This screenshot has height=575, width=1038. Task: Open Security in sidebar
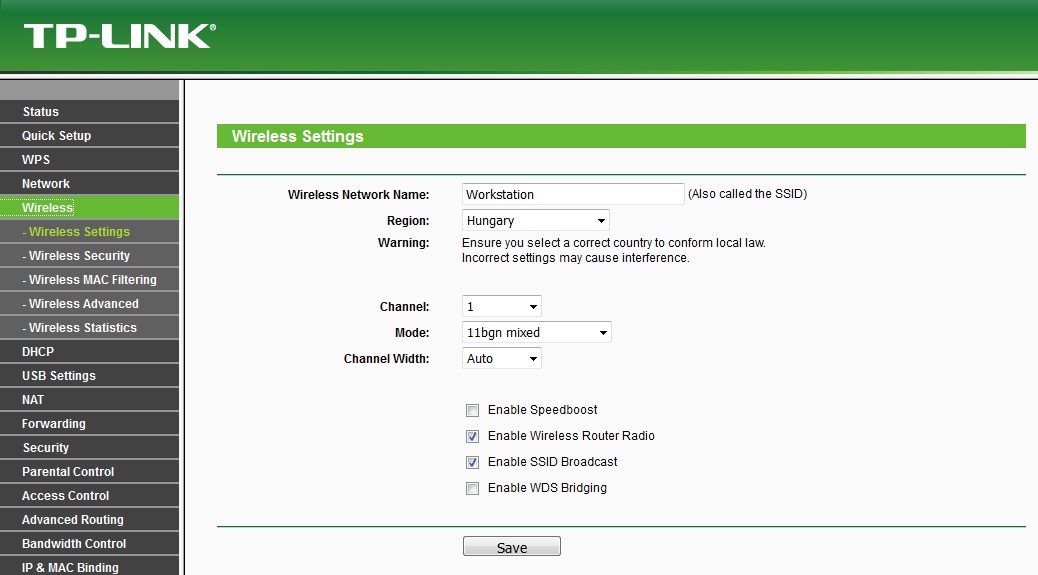coord(89,447)
